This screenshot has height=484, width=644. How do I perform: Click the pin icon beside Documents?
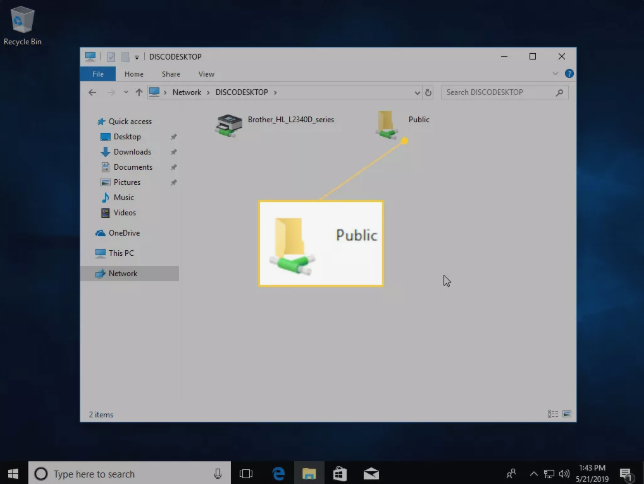pos(174,167)
